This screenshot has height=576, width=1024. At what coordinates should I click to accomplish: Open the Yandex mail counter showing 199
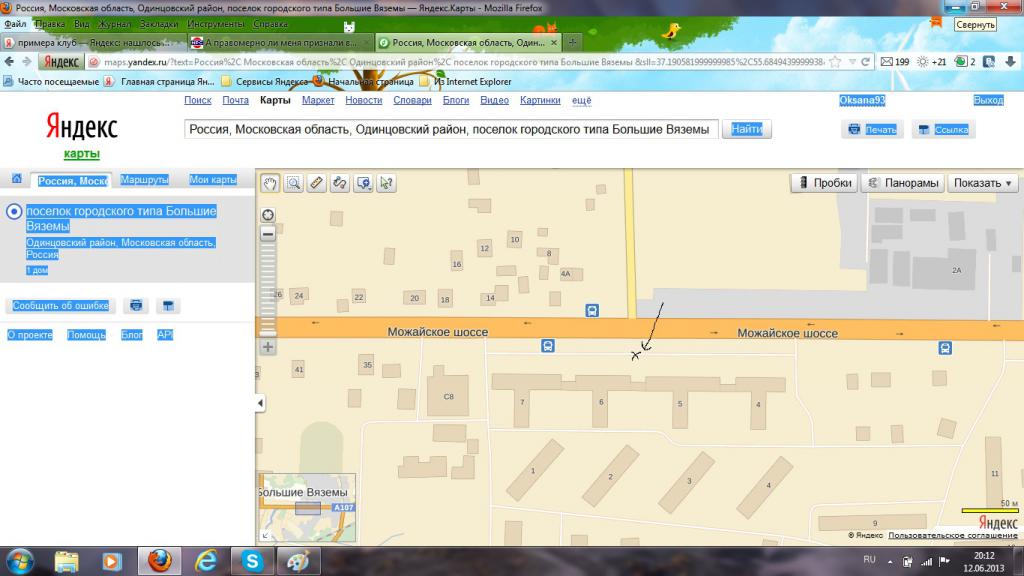click(x=895, y=61)
